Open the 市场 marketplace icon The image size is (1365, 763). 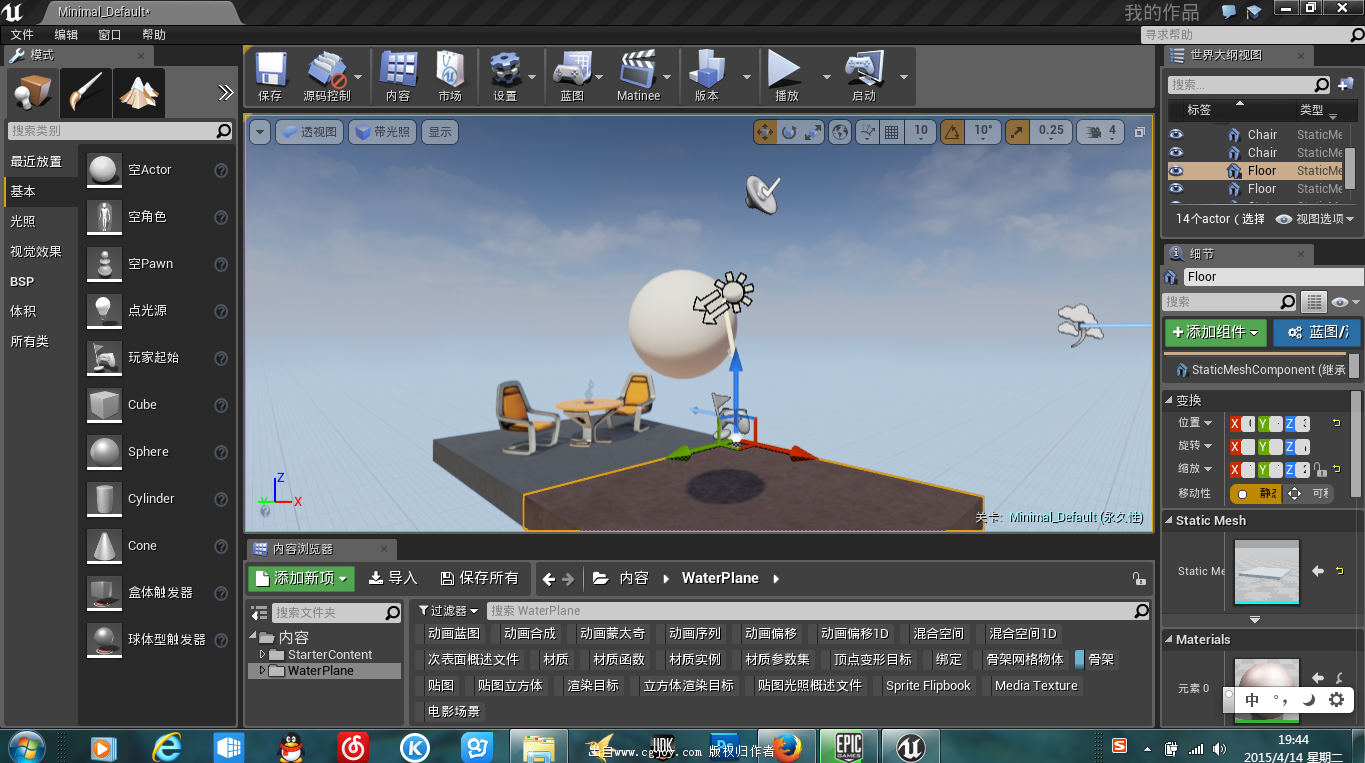[x=450, y=75]
